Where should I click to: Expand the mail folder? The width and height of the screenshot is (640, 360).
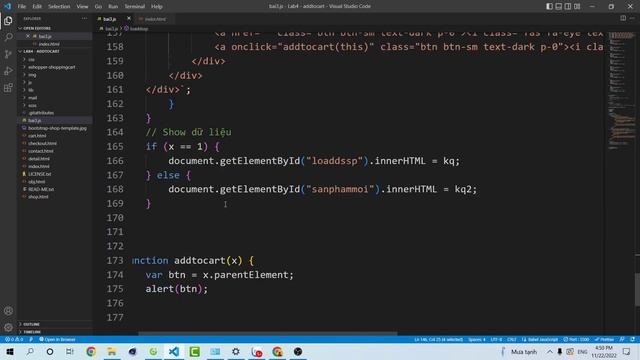coord(32,98)
